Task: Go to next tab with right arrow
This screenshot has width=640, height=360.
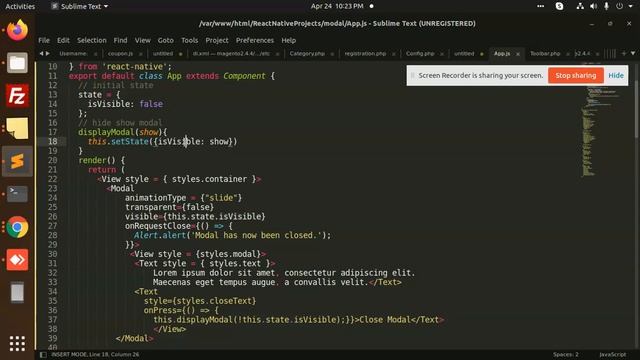Action: click(48, 53)
